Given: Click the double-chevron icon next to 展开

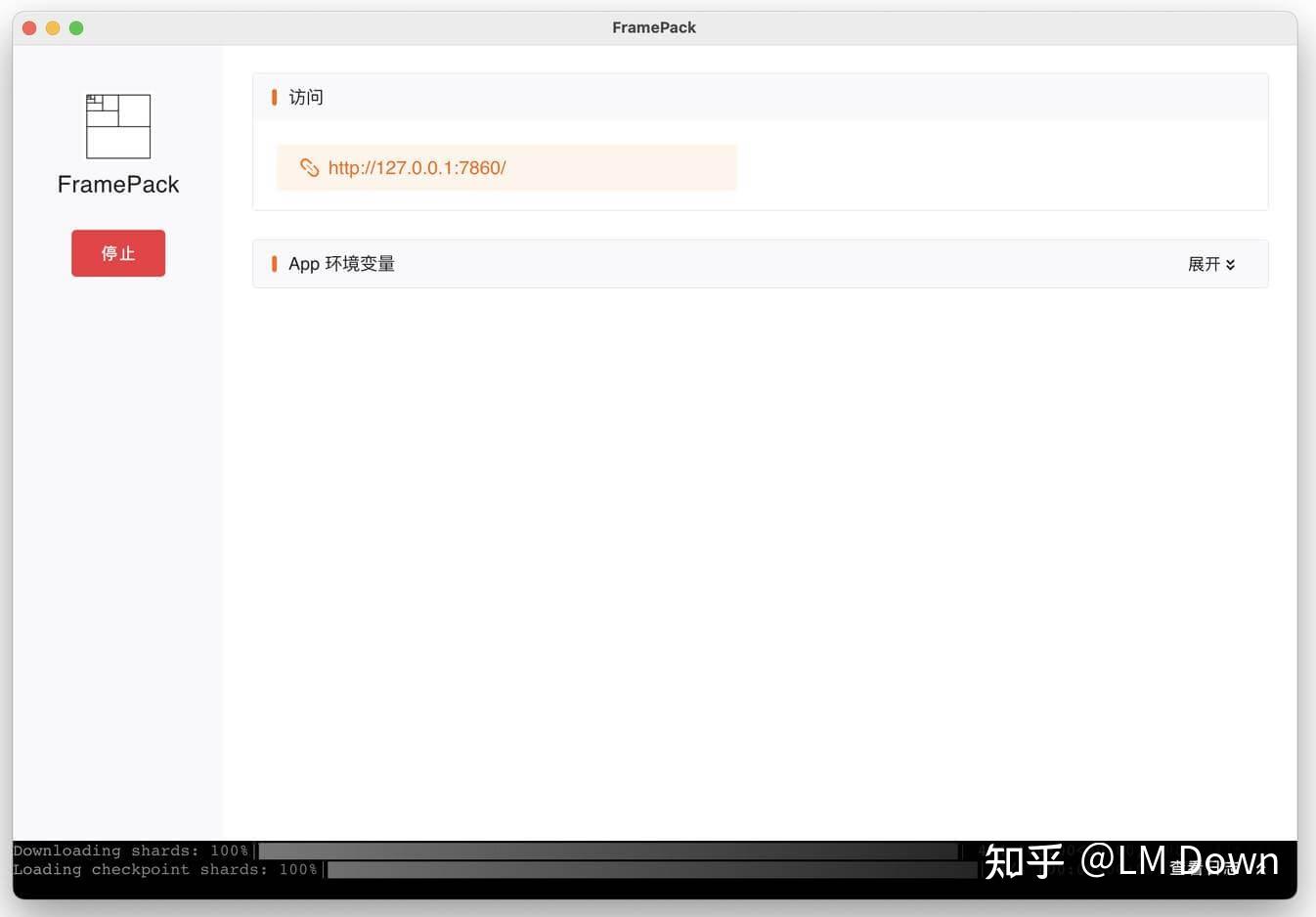Looking at the screenshot, I should coord(1231,264).
